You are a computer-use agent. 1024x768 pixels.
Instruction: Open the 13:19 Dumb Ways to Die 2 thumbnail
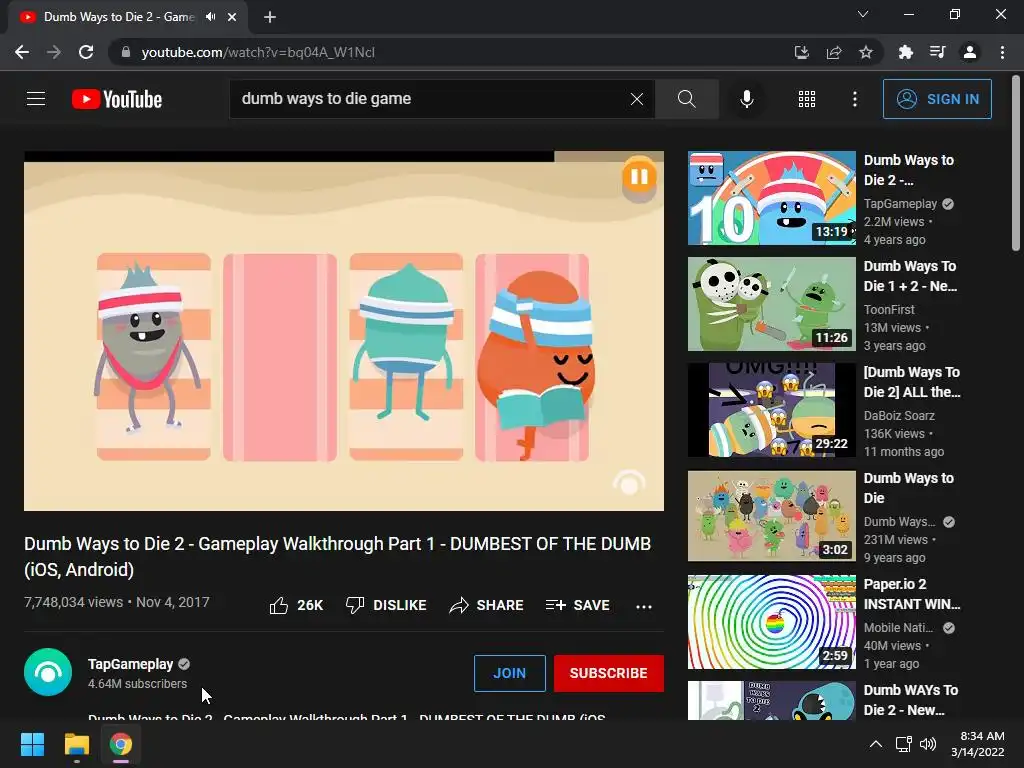(771, 198)
